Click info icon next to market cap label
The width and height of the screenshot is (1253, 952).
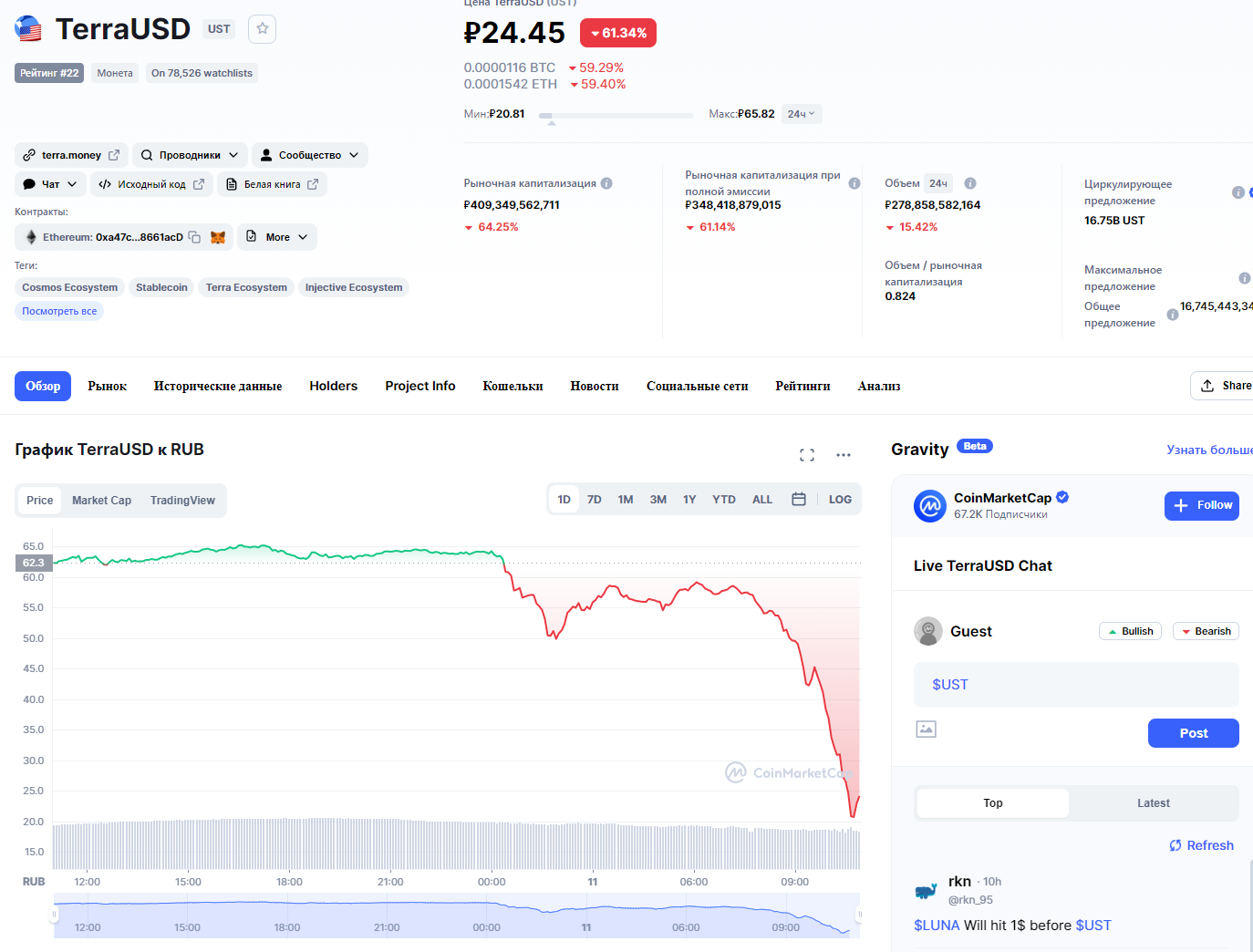coord(606,183)
